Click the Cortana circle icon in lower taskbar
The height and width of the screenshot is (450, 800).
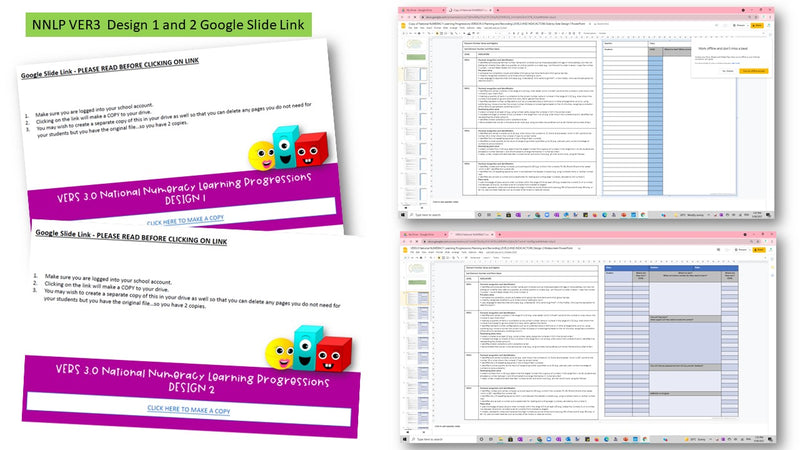point(482,439)
